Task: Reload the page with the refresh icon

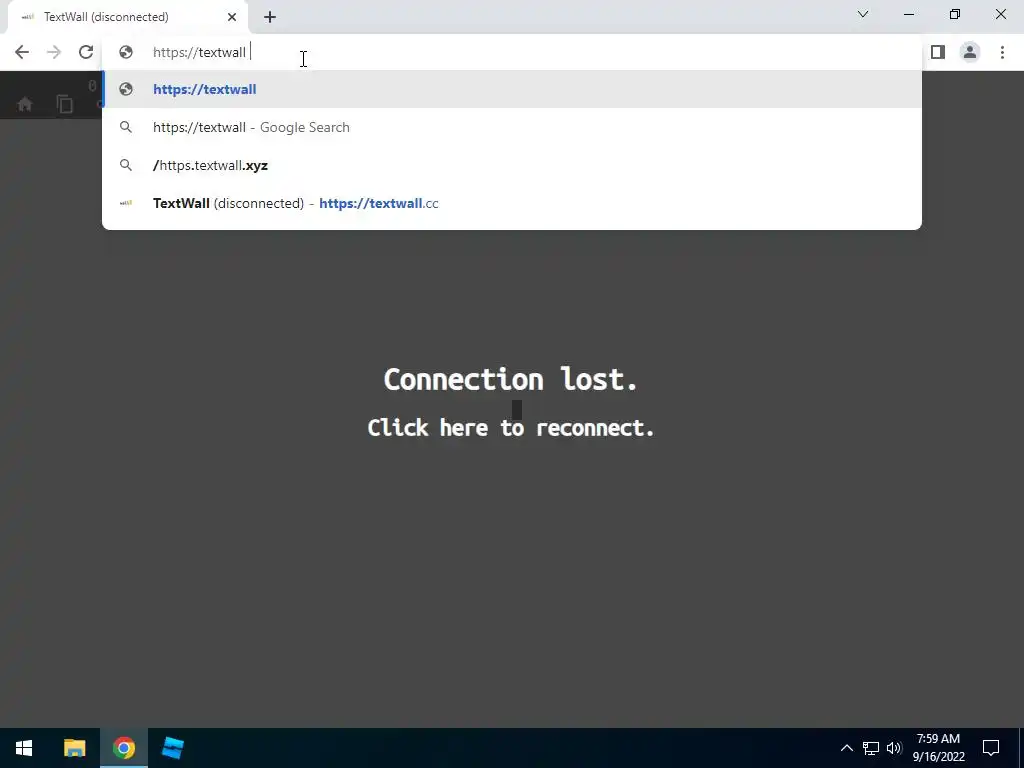Action: pyautogui.click(x=86, y=52)
